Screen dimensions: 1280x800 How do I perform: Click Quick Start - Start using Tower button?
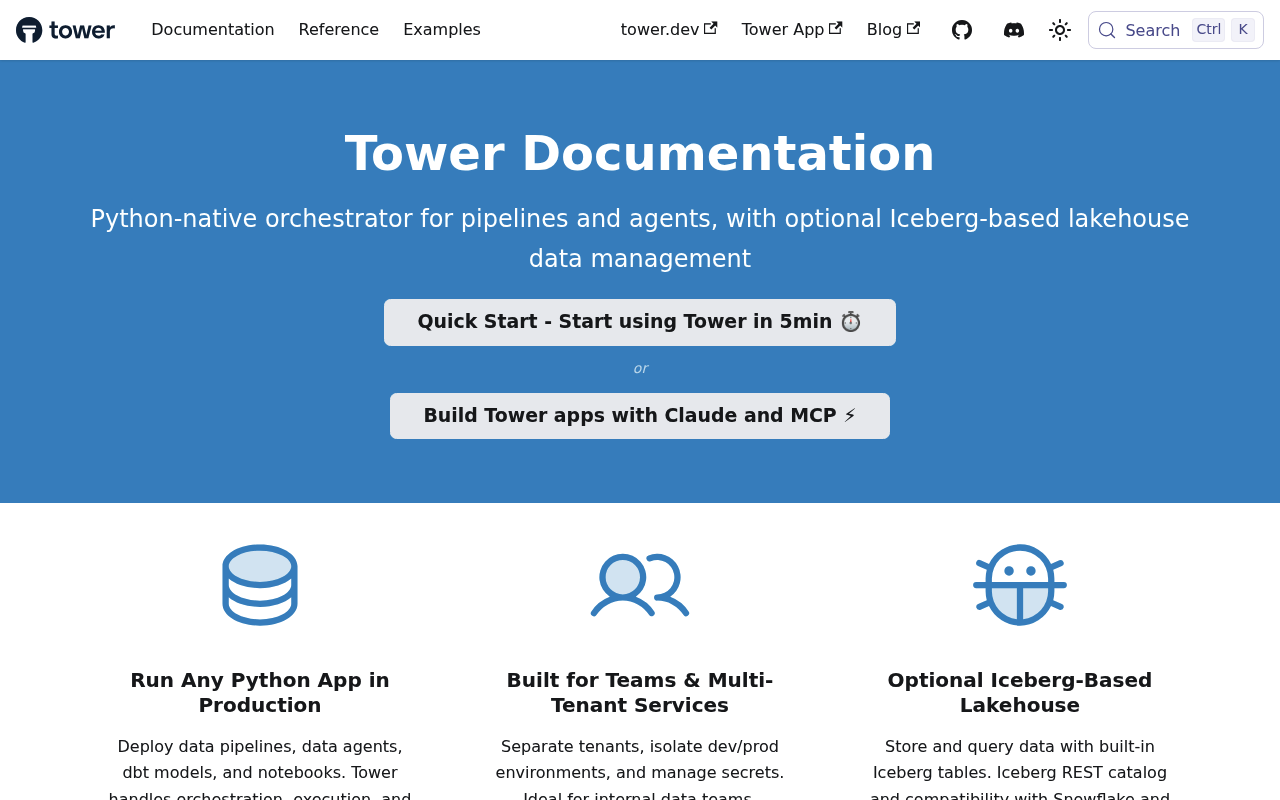(640, 322)
